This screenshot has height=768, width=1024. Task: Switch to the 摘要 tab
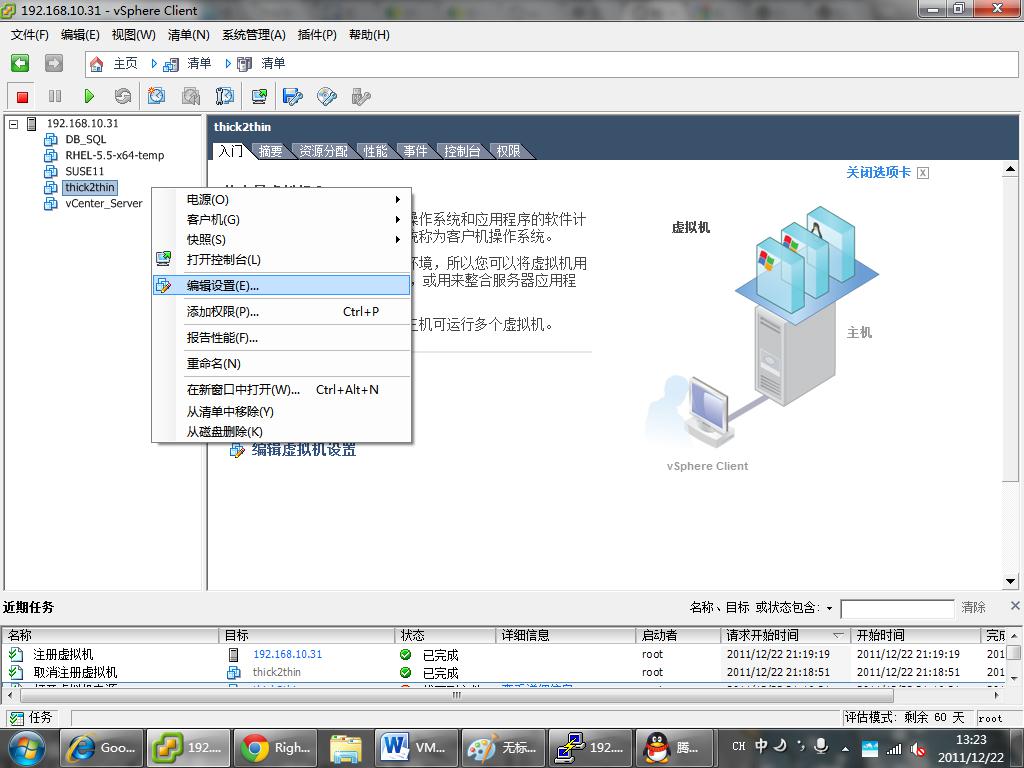[x=270, y=152]
